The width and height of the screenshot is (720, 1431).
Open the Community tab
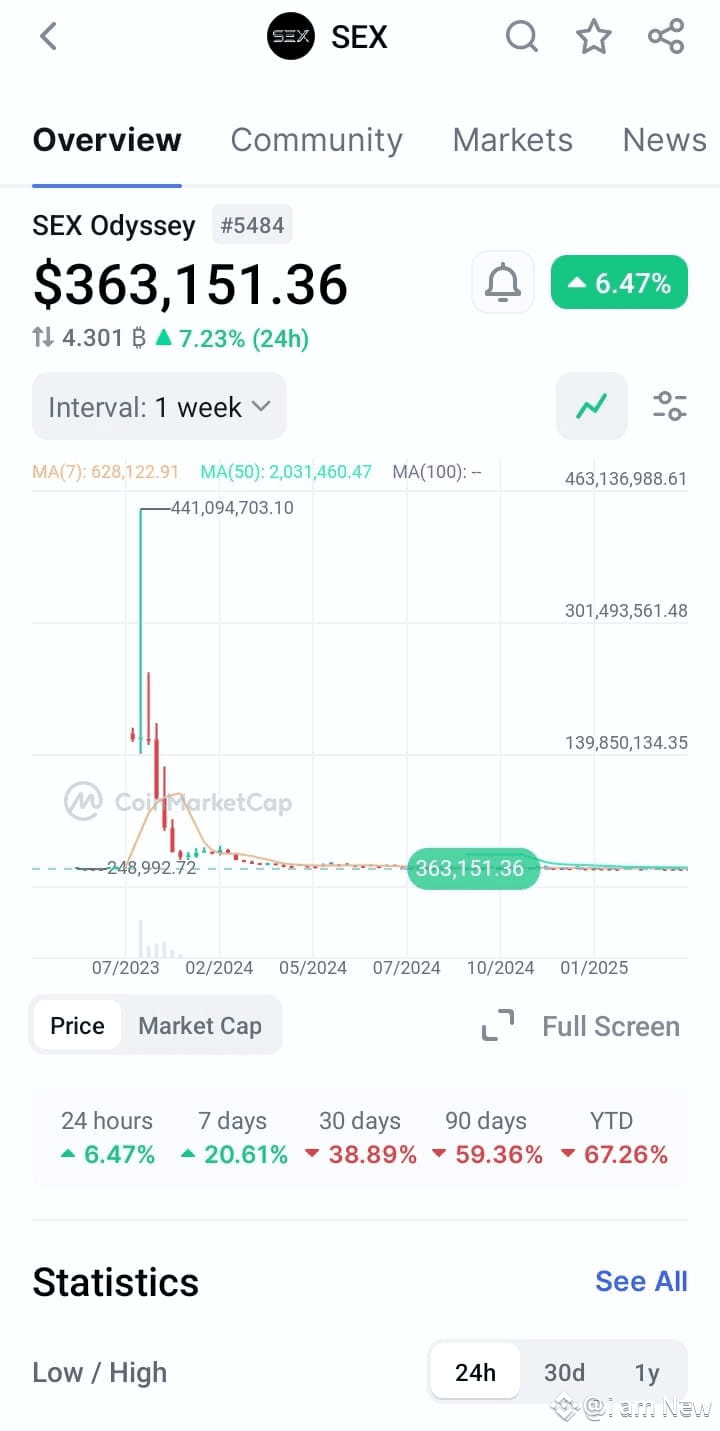(x=316, y=140)
